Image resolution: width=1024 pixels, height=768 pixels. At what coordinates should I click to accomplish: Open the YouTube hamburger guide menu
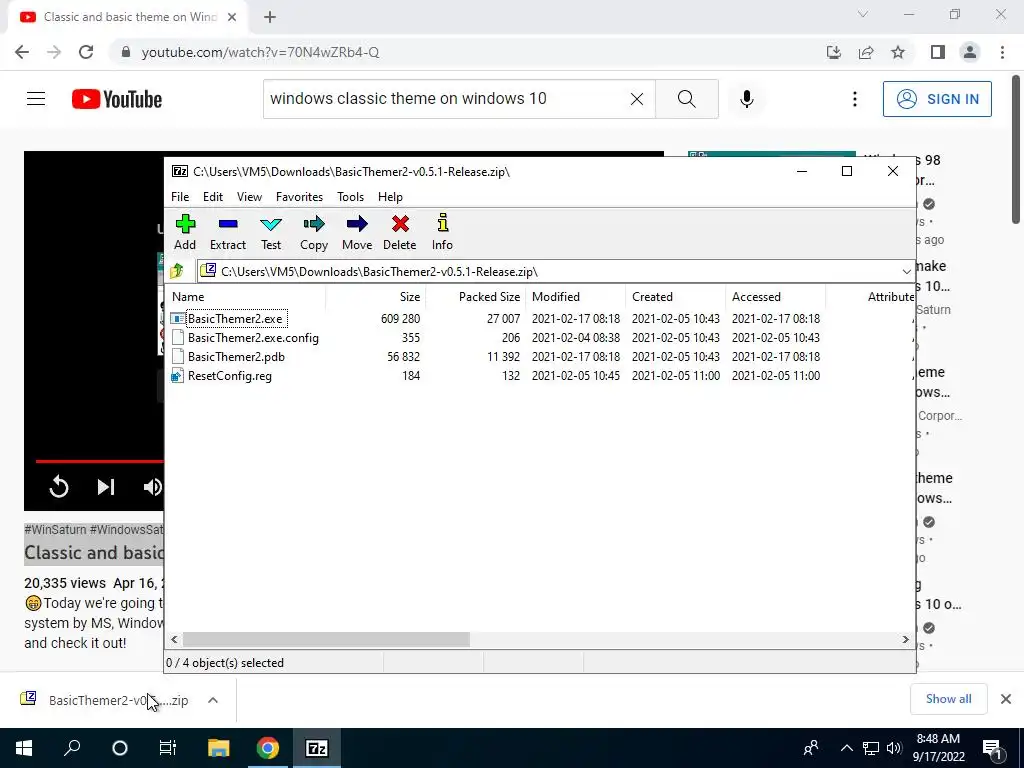36,99
